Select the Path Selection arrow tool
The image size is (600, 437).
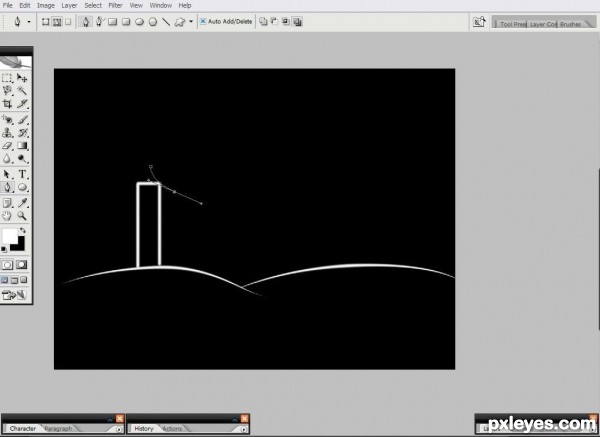(7, 174)
